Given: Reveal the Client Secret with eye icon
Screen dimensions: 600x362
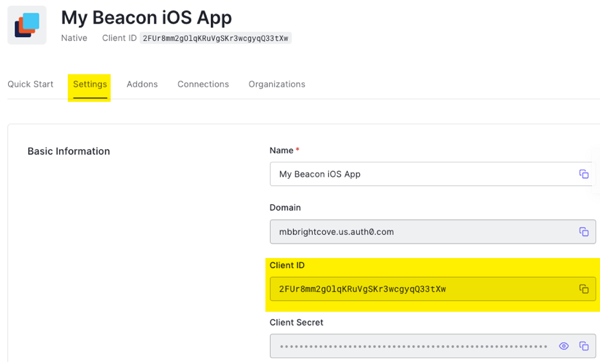Looking at the screenshot, I should [x=564, y=346].
